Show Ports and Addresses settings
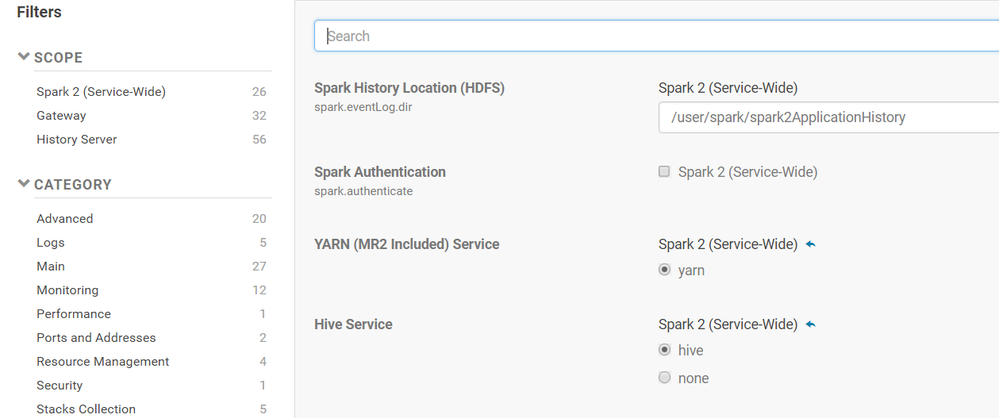This screenshot has height=418, width=999. [x=96, y=338]
